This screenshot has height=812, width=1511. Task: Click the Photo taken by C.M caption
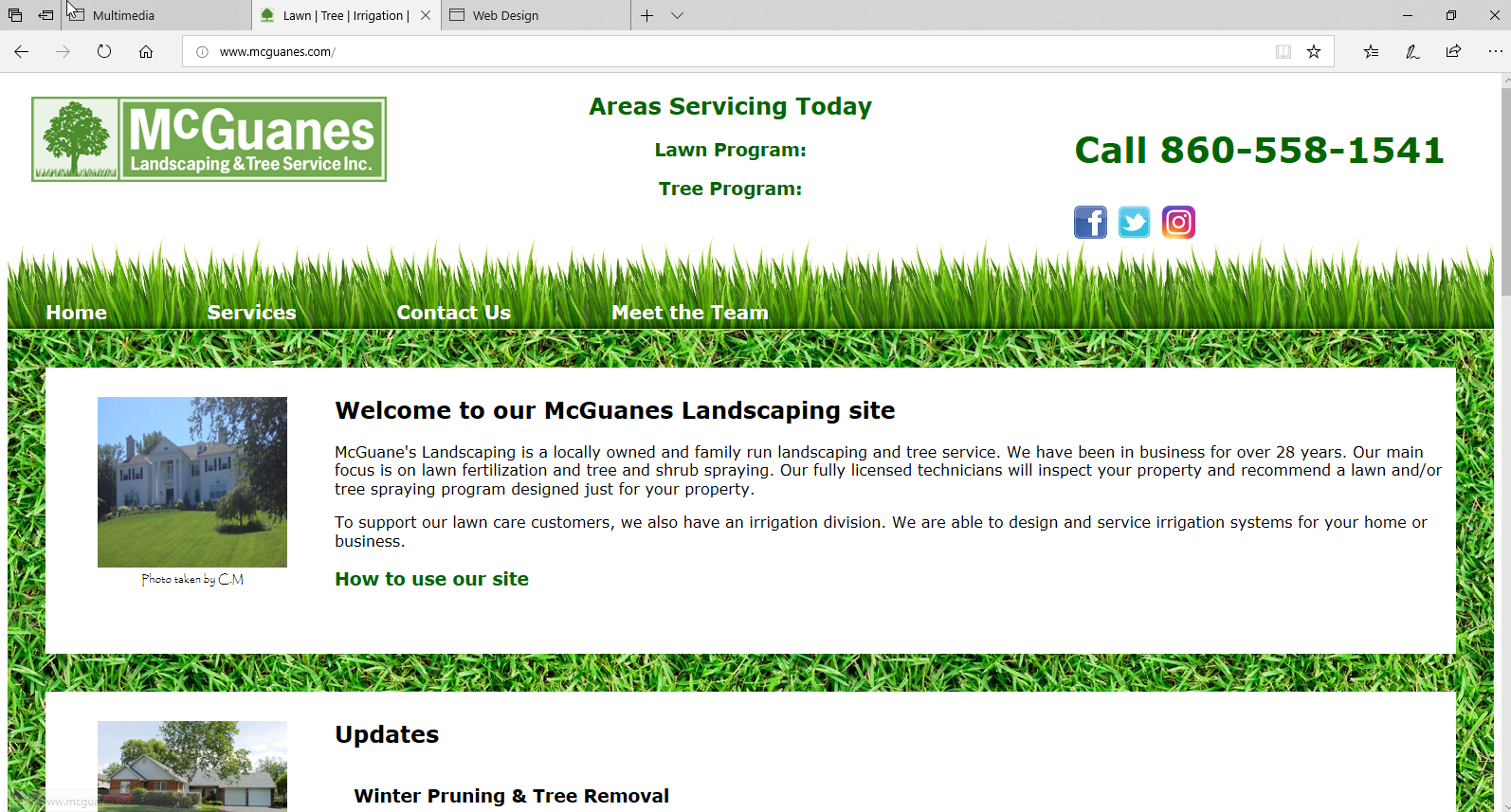click(192, 579)
